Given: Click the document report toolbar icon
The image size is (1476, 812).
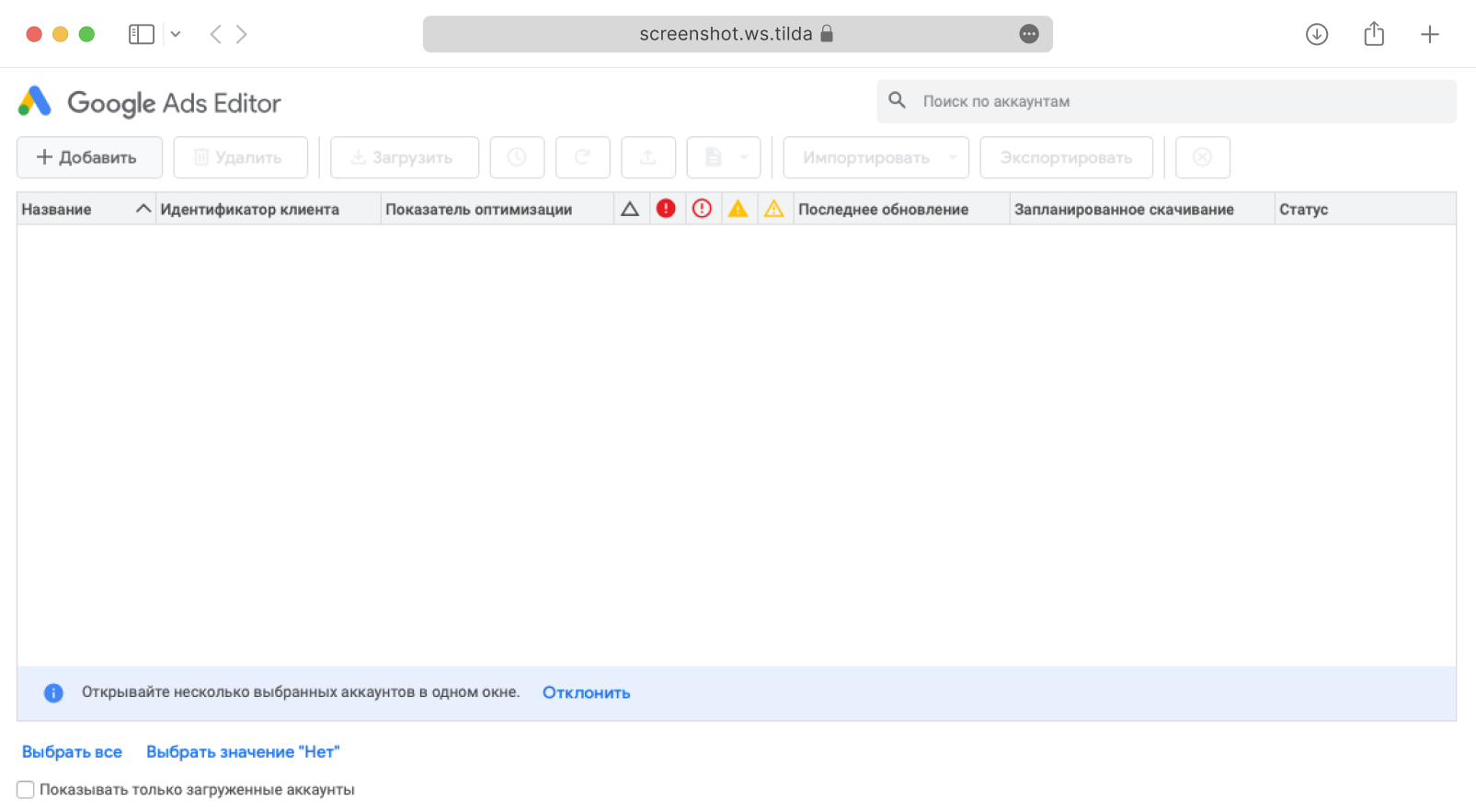Looking at the screenshot, I should tap(713, 157).
